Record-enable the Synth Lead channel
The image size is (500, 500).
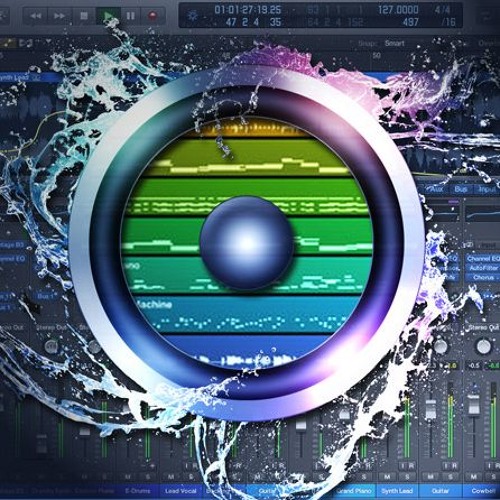coord(411,466)
